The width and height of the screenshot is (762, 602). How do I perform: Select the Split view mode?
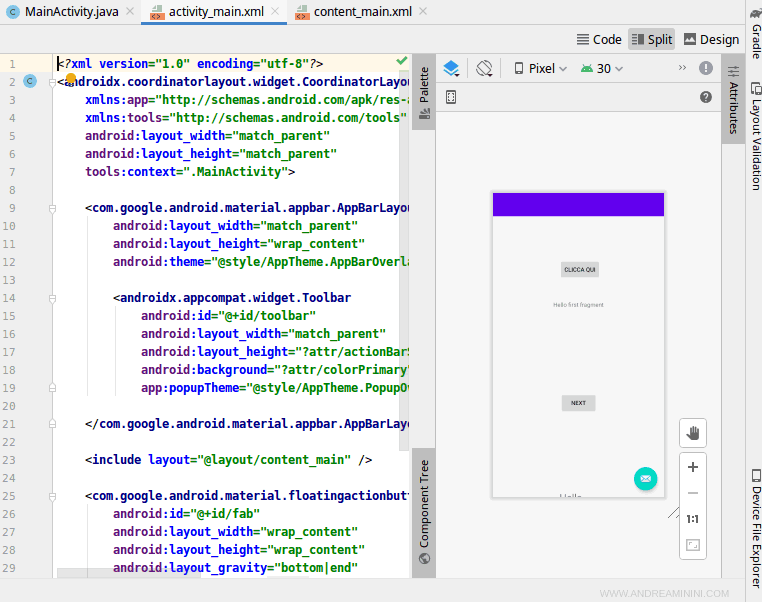coord(652,39)
